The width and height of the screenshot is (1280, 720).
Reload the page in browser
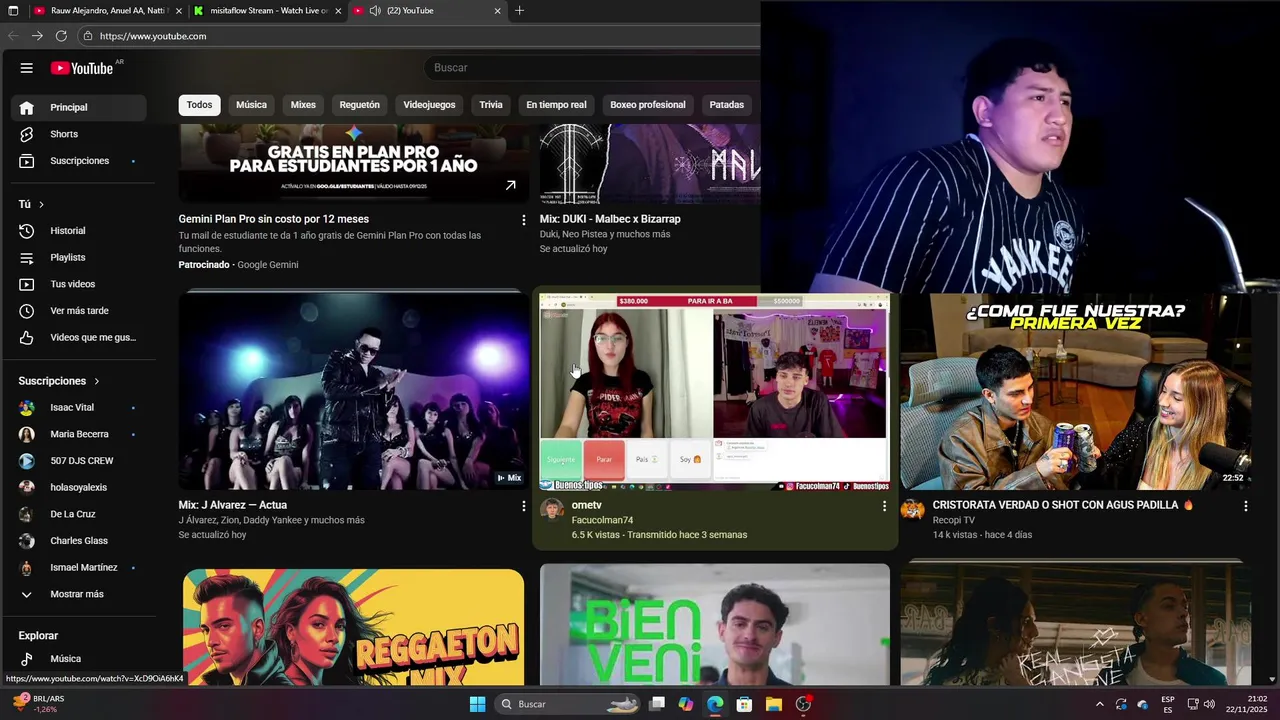pyautogui.click(x=61, y=36)
